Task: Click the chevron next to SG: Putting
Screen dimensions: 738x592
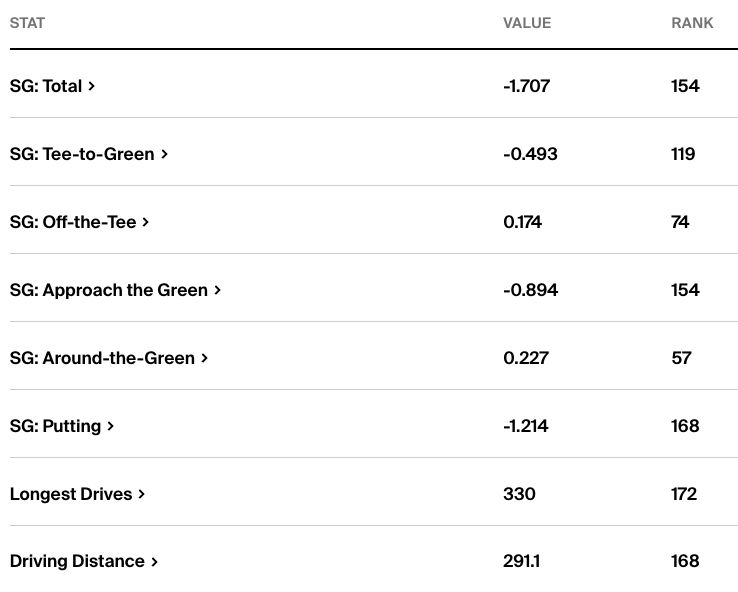Action: click(111, 426)
